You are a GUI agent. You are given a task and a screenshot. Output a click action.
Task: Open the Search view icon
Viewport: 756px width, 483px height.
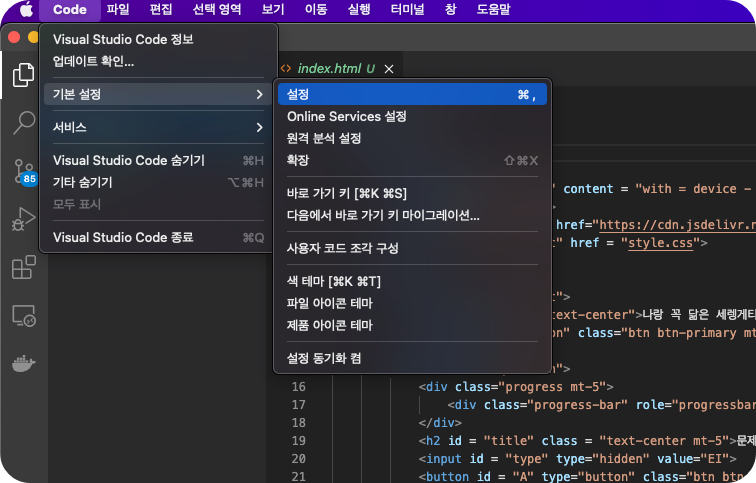(23, 122)
